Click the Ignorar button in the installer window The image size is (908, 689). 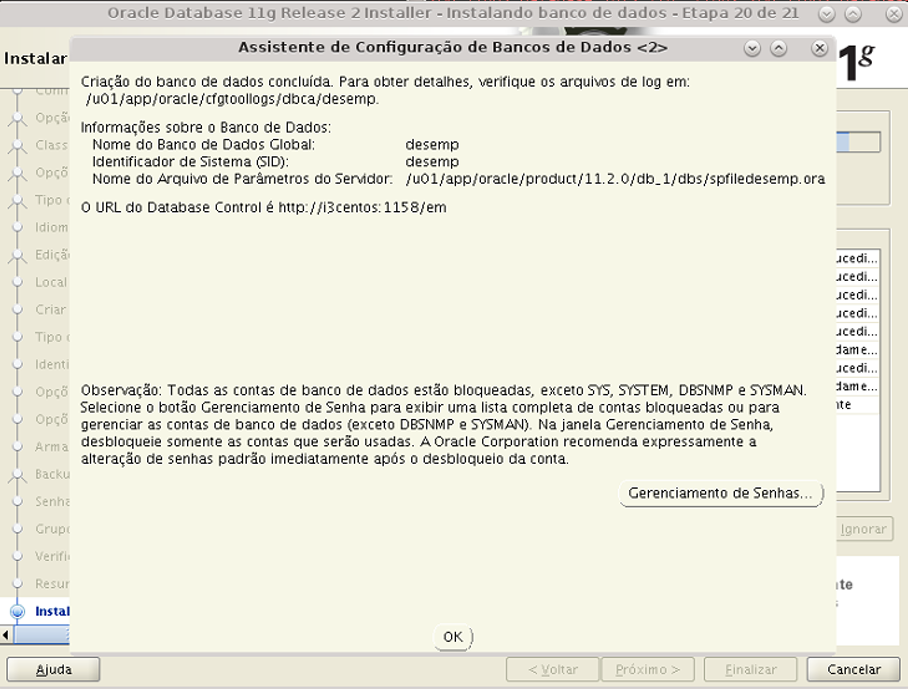[863, 529]
